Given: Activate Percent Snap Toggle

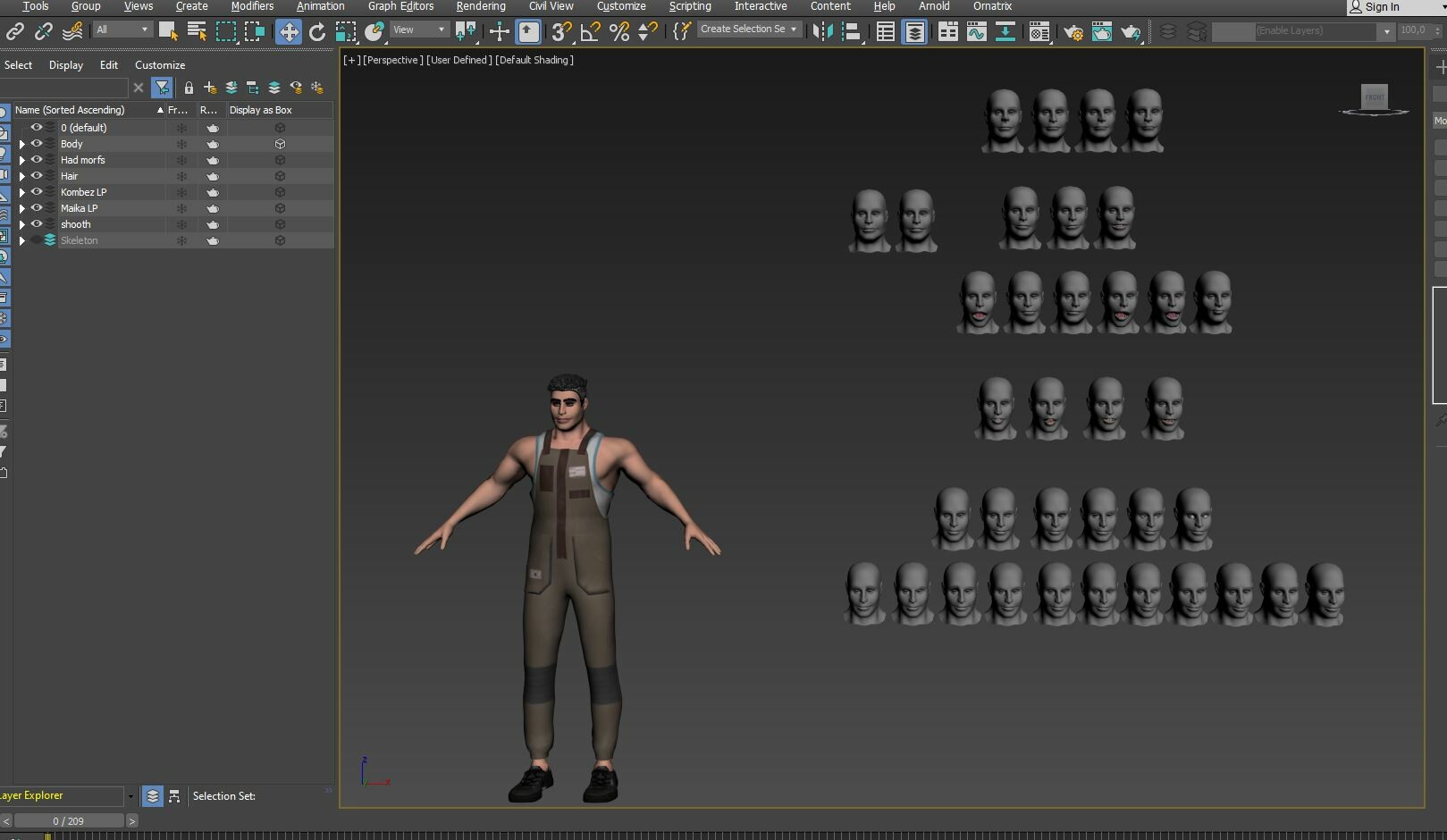Looking at the screenshot, I should (x=619, y=31).
